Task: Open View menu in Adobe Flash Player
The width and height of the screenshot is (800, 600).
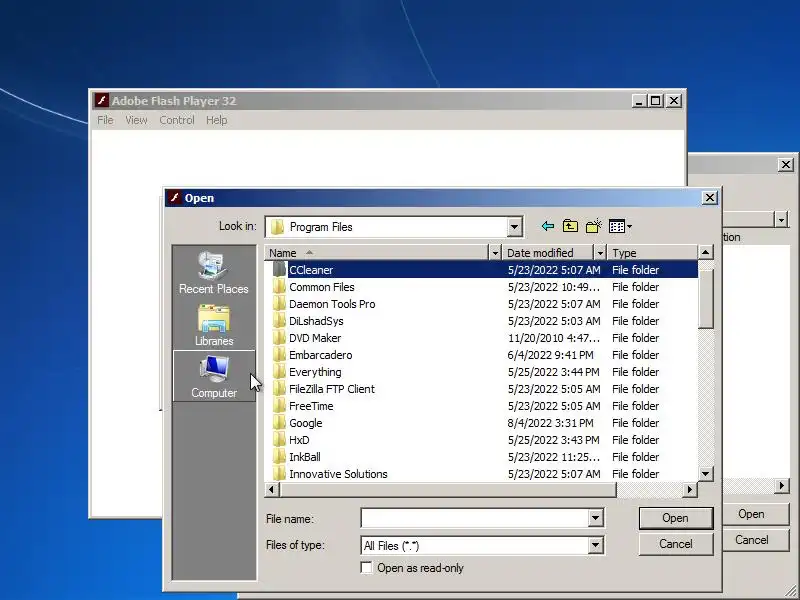Action: click(x=136, y=120)
